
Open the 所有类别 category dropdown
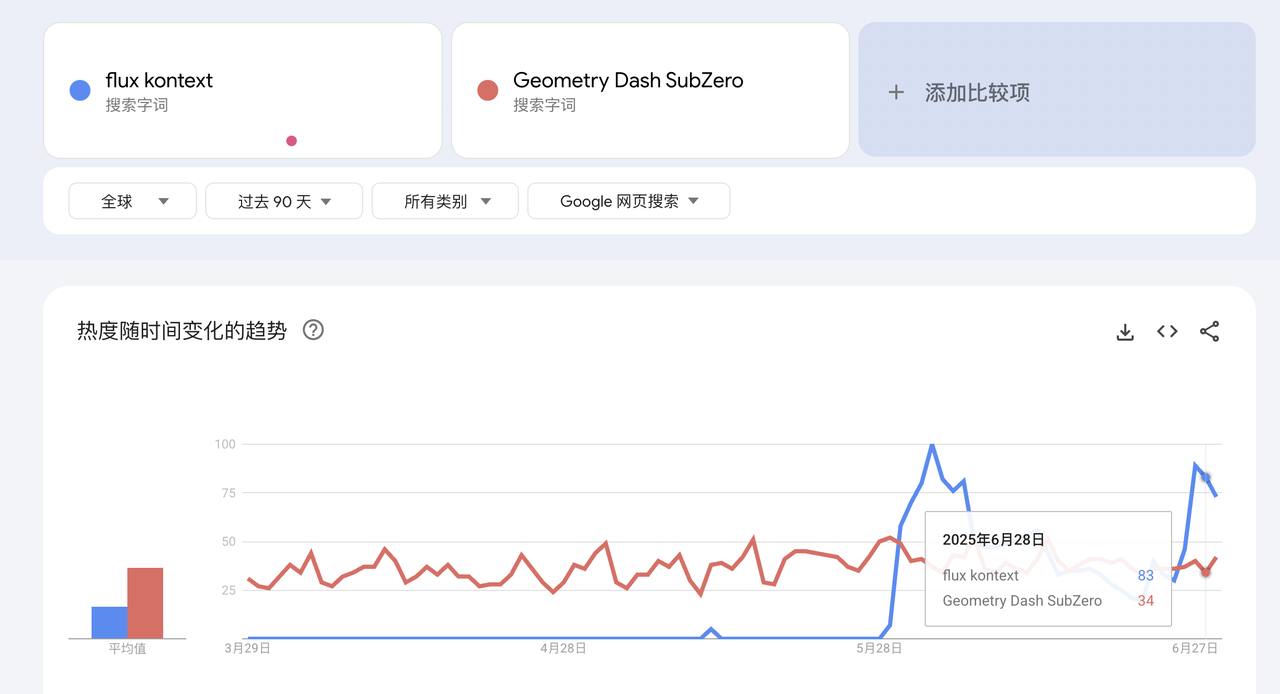pos(445,201)
